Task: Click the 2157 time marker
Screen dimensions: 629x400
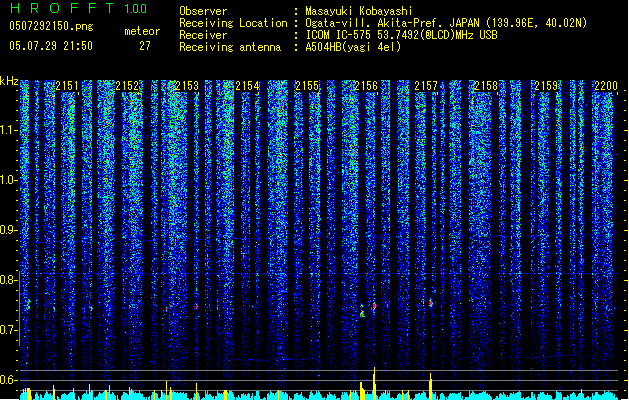Action: tap(426, 86)
